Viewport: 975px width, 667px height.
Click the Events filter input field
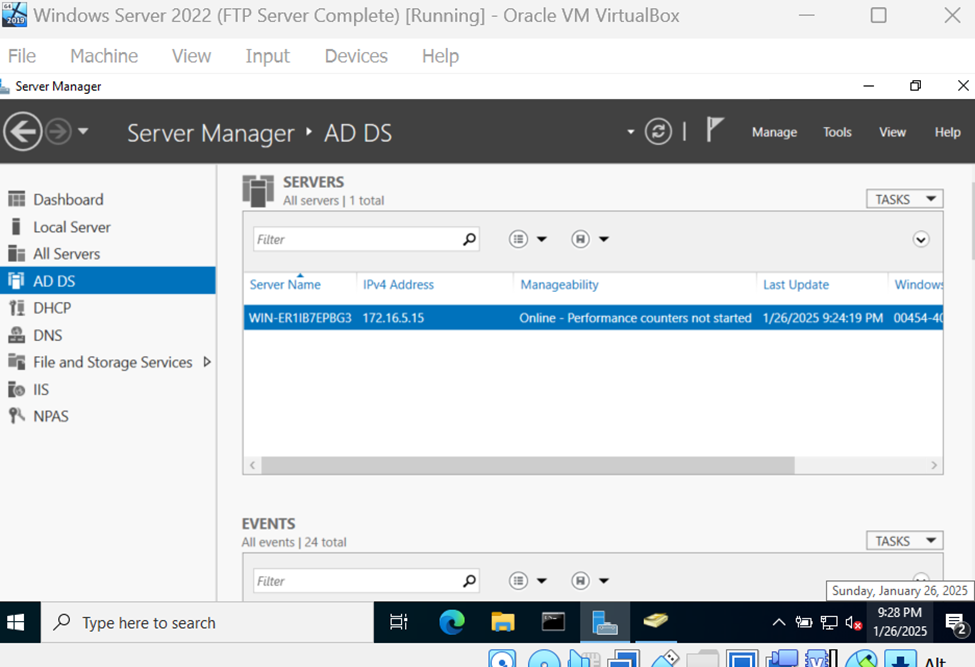click(356, 581)
